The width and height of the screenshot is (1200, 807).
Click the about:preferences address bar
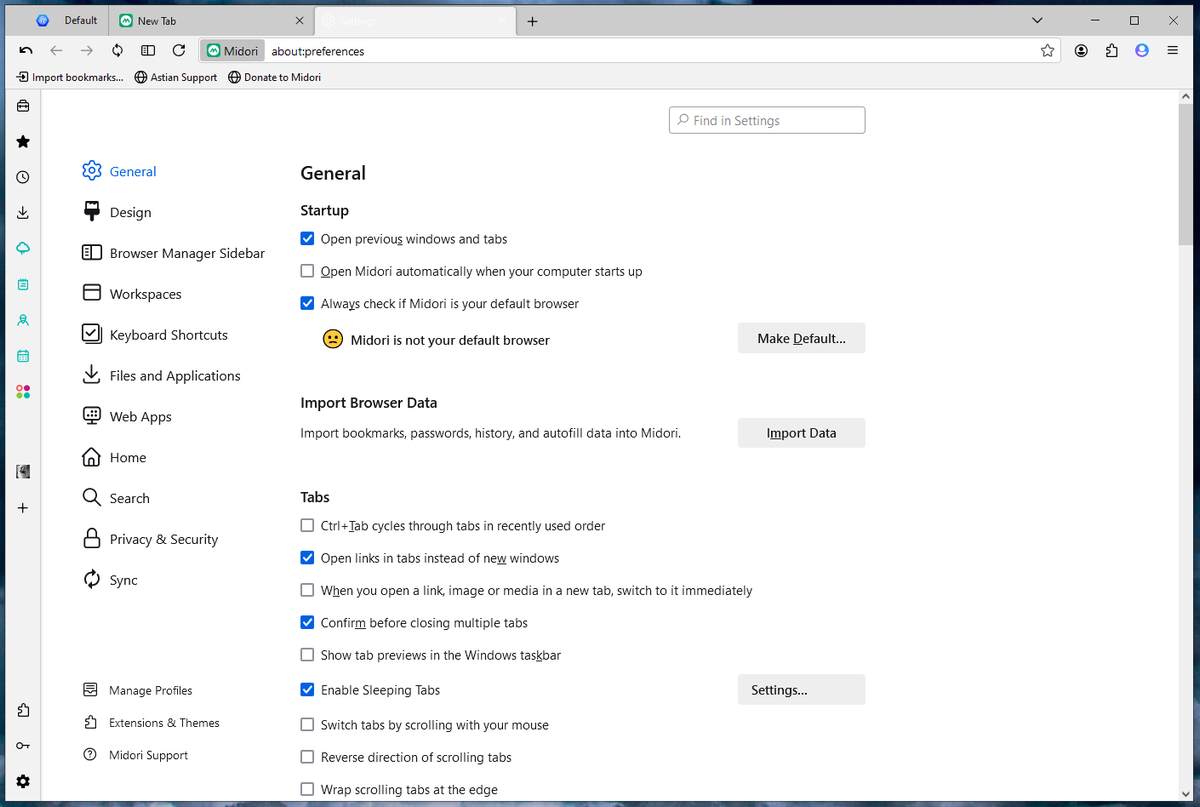tap(650, 50)
